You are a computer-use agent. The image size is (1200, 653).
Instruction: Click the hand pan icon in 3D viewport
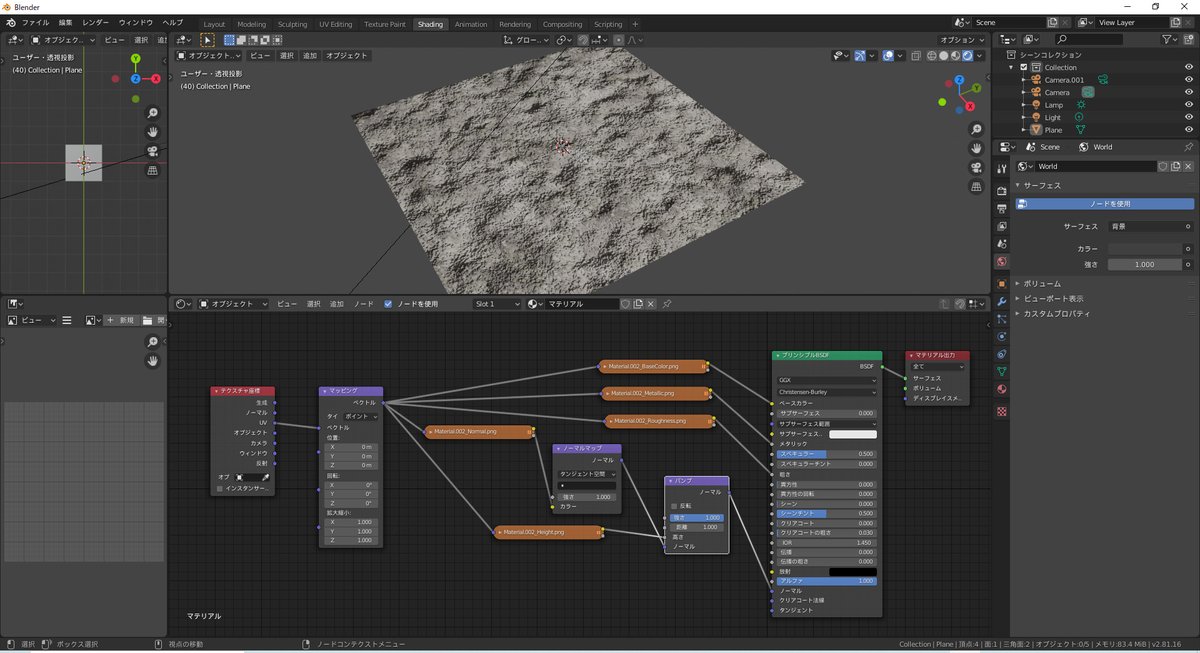tap(976, 149)
